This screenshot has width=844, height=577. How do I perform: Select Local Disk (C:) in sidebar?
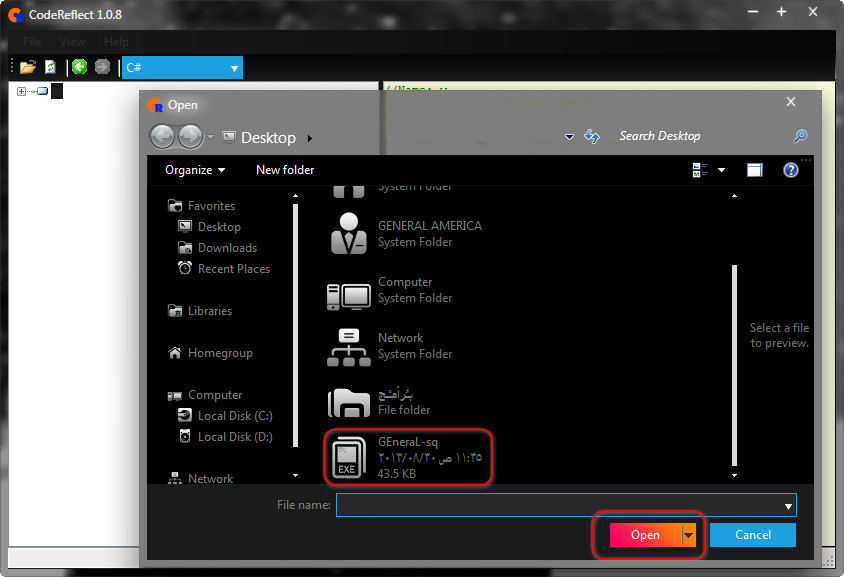pos(234,416)
